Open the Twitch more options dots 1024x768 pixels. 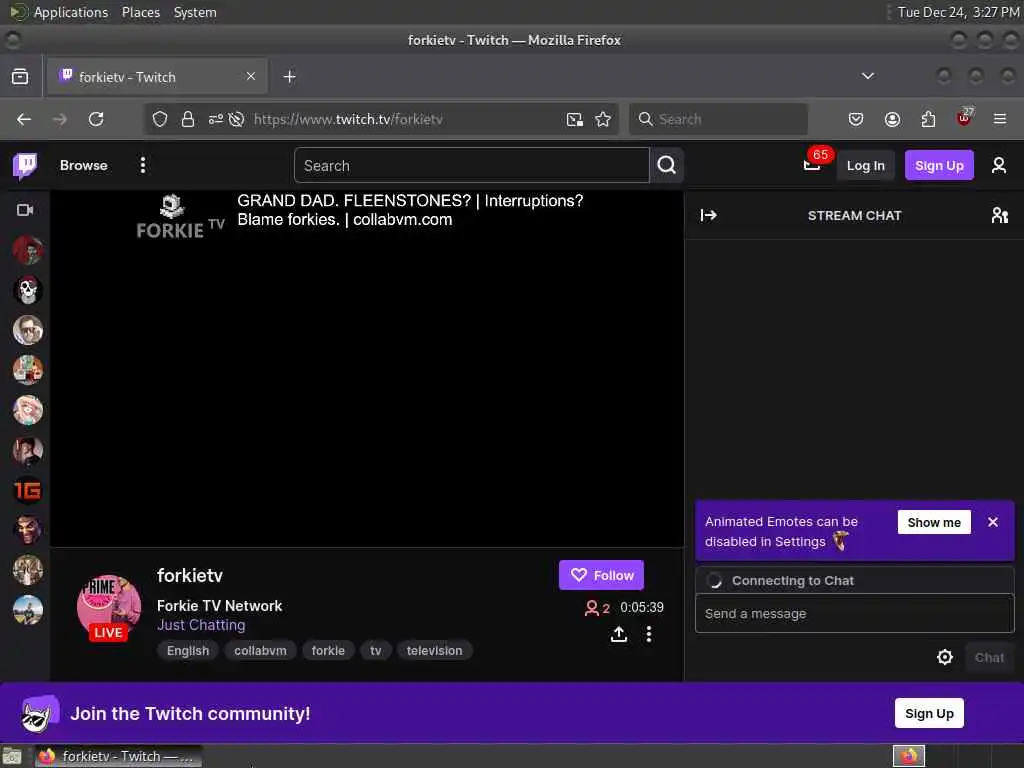(x=143, y=165)
